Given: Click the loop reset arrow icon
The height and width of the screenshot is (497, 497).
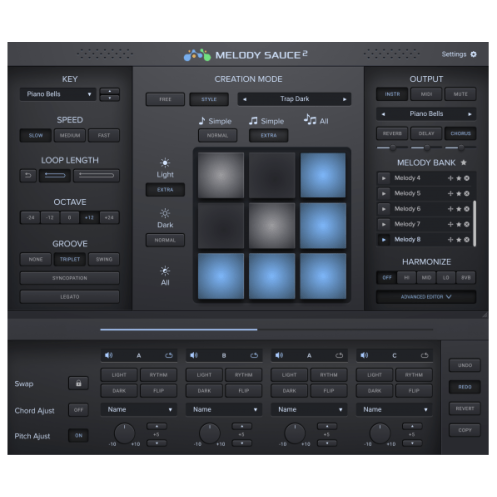Looking at the screenshot, I should pos(28,175).
